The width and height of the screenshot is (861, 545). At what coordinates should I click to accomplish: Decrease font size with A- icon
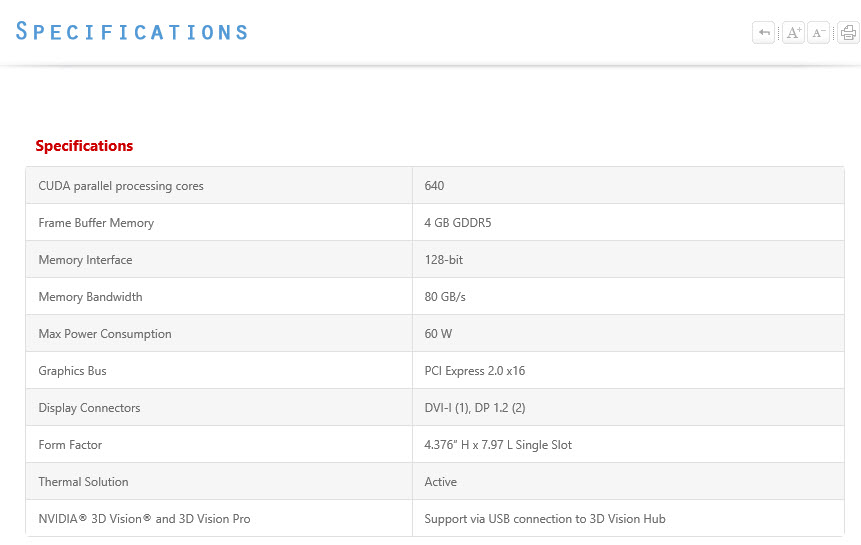pos(819,33)
